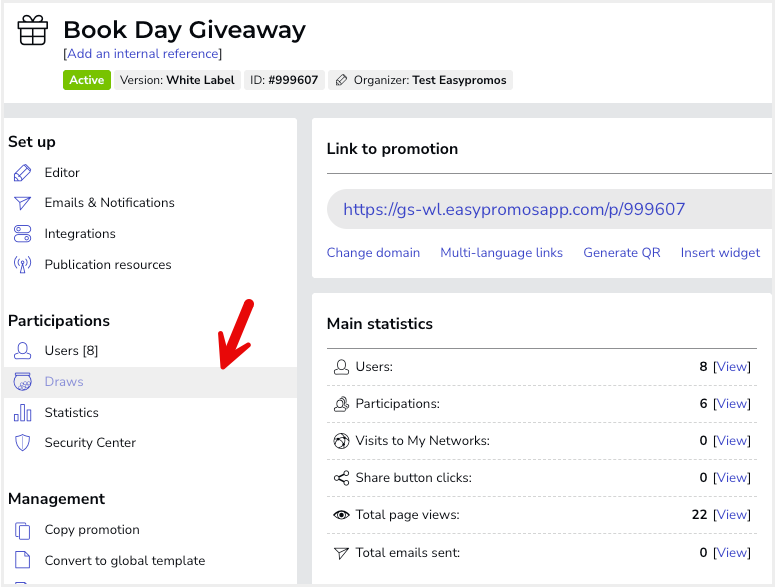Open the Insert widget link

point(720,252)
